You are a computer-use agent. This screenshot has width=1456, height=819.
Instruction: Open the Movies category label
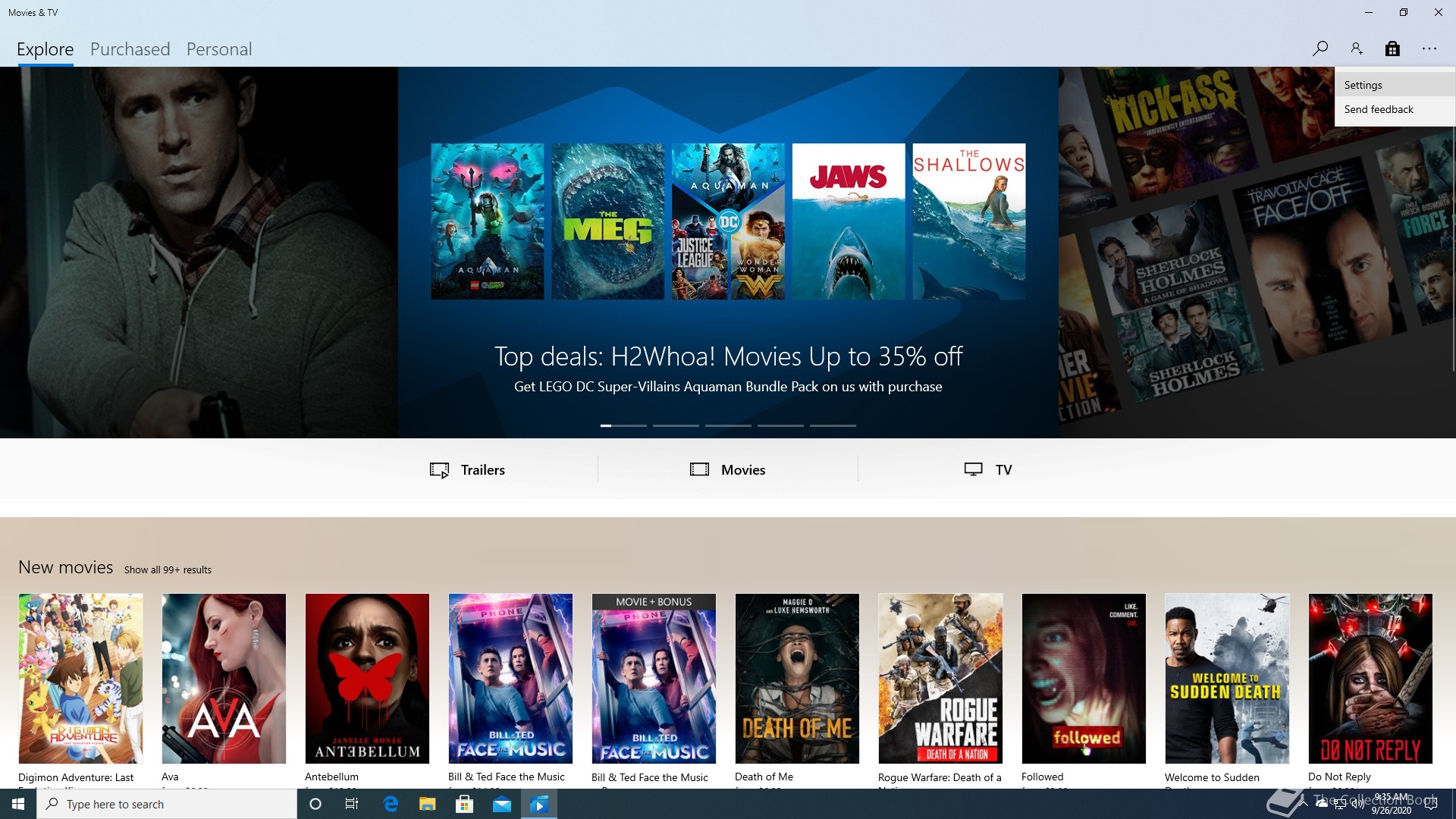coord(743,470)
